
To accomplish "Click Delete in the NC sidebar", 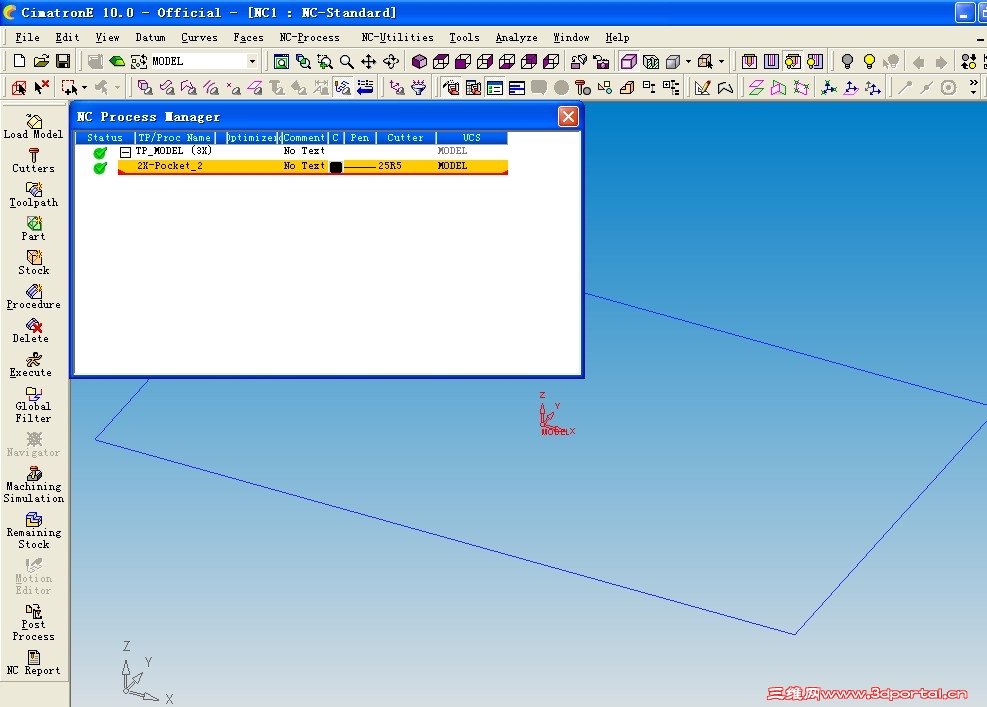I will (x=33, y=331).
